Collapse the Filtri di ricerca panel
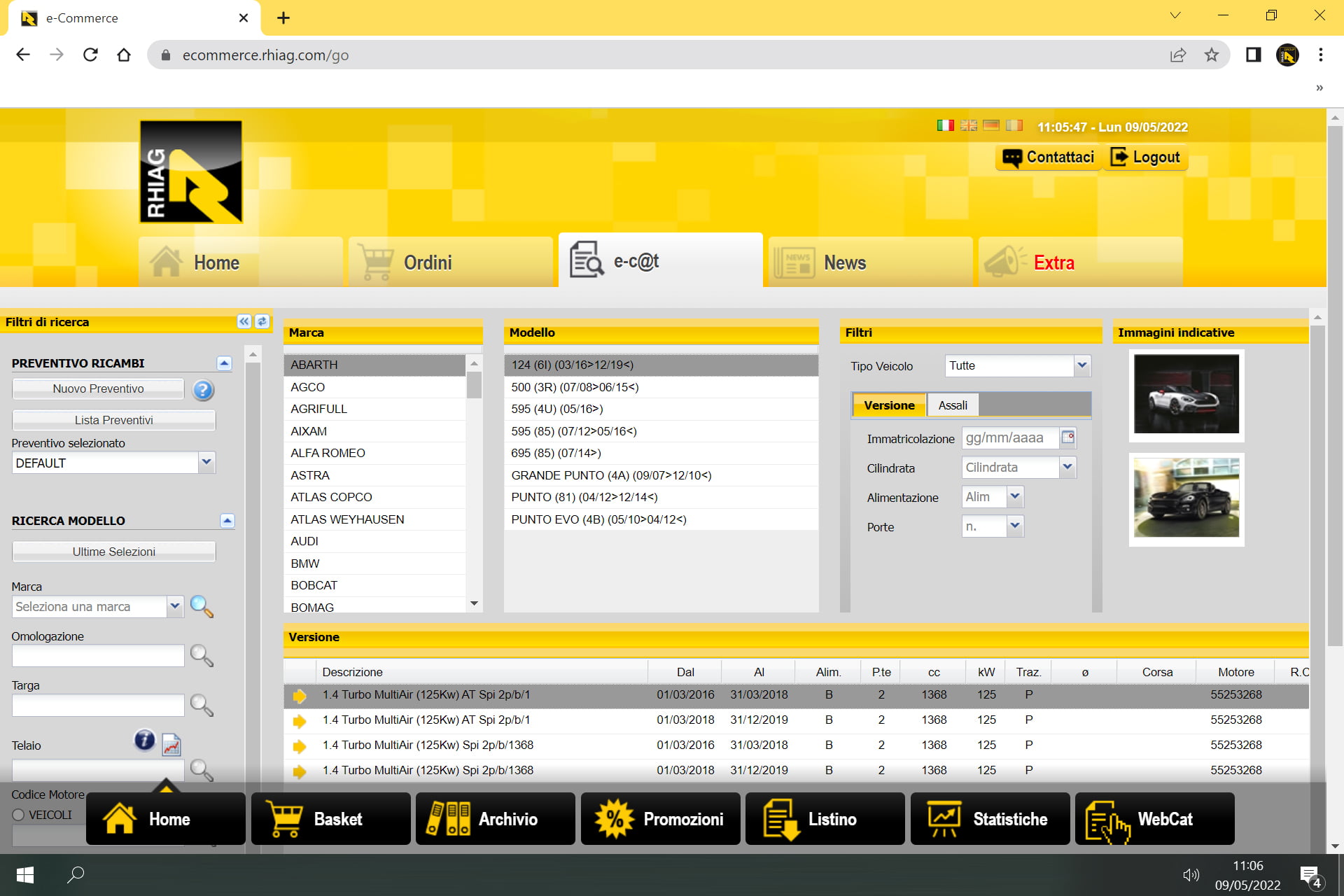This screenshot has width=1344, height=896. click(x=244, y=321)
